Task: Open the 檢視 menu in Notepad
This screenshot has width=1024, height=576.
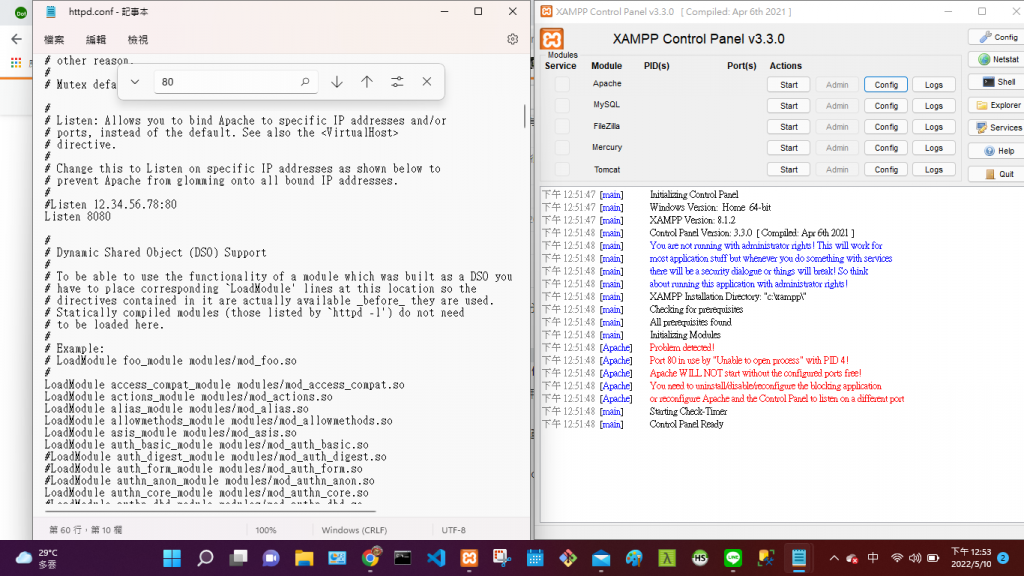Action: pyautogui.click(x=138, y=40)
